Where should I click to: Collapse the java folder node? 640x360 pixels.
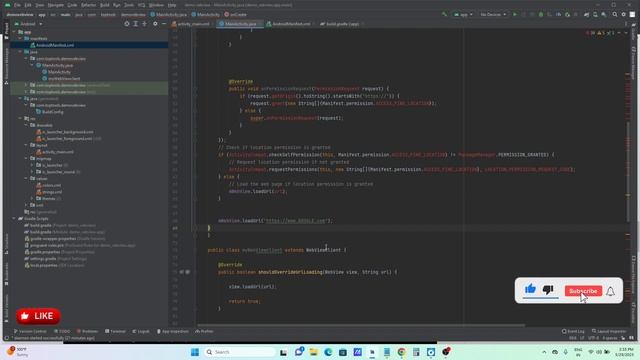(20, 52)
